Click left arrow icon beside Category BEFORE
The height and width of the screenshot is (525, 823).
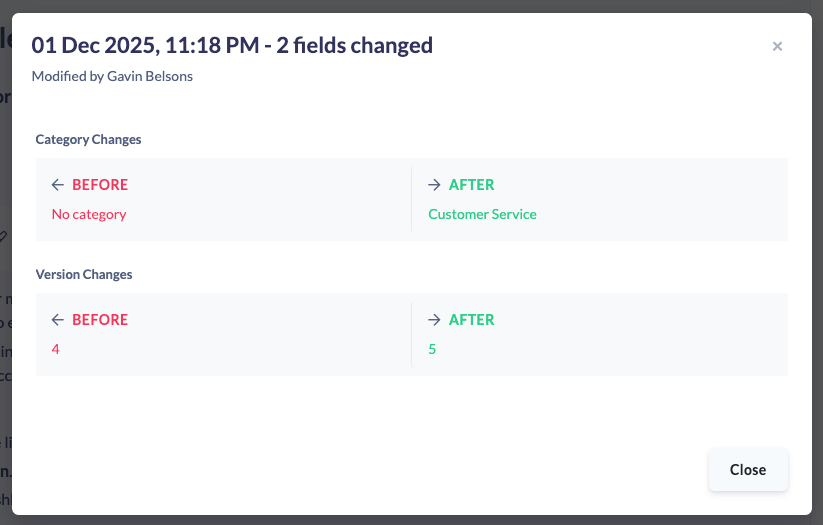[x=57, y=185]
